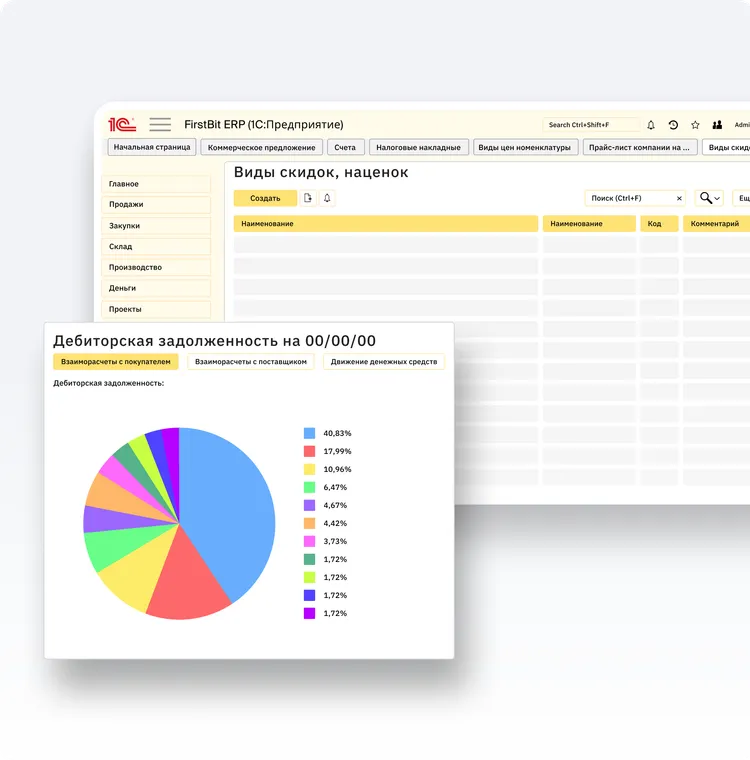Open the history clock icon
The image size is (750, 760).
click(673, 125)
